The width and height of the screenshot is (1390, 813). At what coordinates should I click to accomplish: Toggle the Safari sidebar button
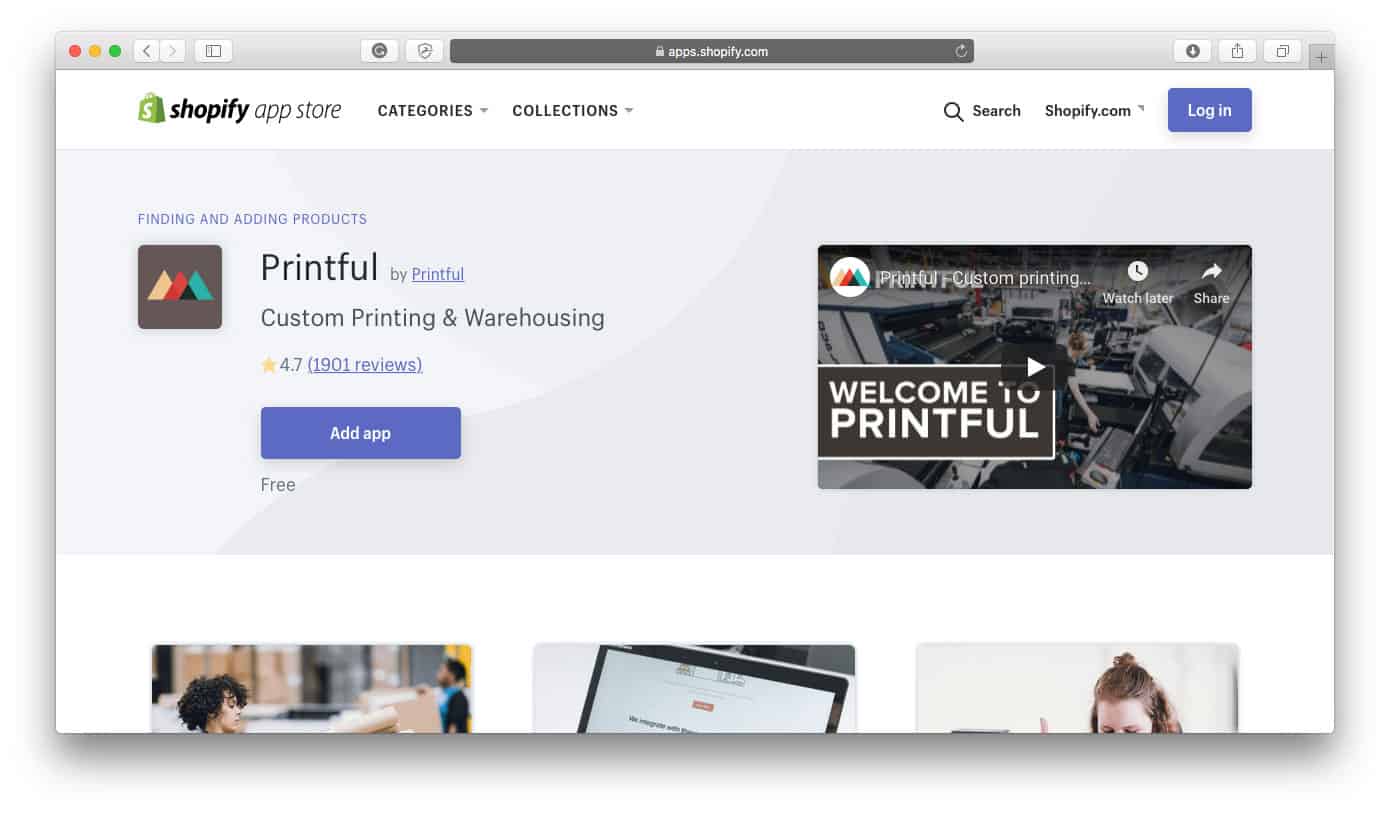tap(213, 51)
